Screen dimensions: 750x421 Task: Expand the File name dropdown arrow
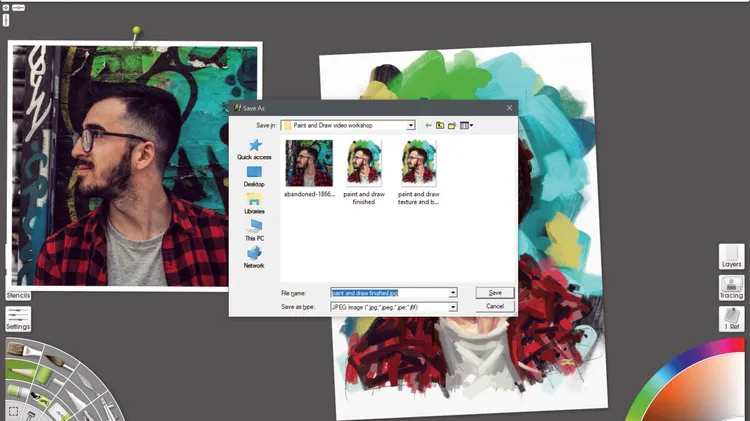(452, 293)
